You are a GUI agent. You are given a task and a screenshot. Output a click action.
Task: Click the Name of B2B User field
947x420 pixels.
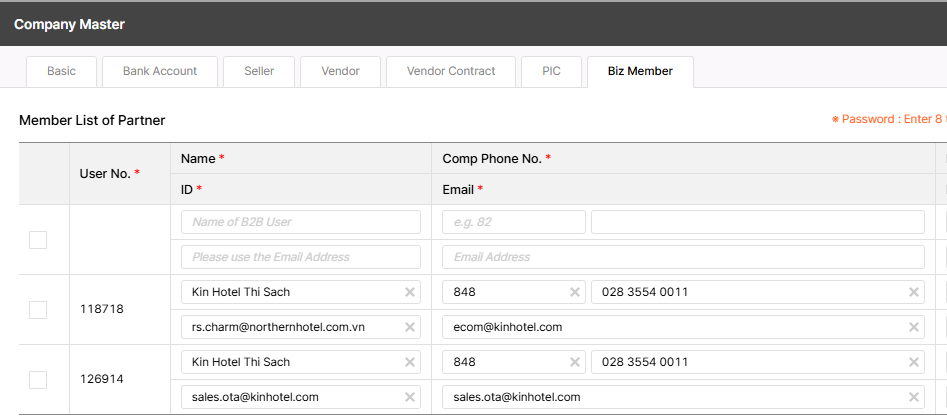point(300,222)
